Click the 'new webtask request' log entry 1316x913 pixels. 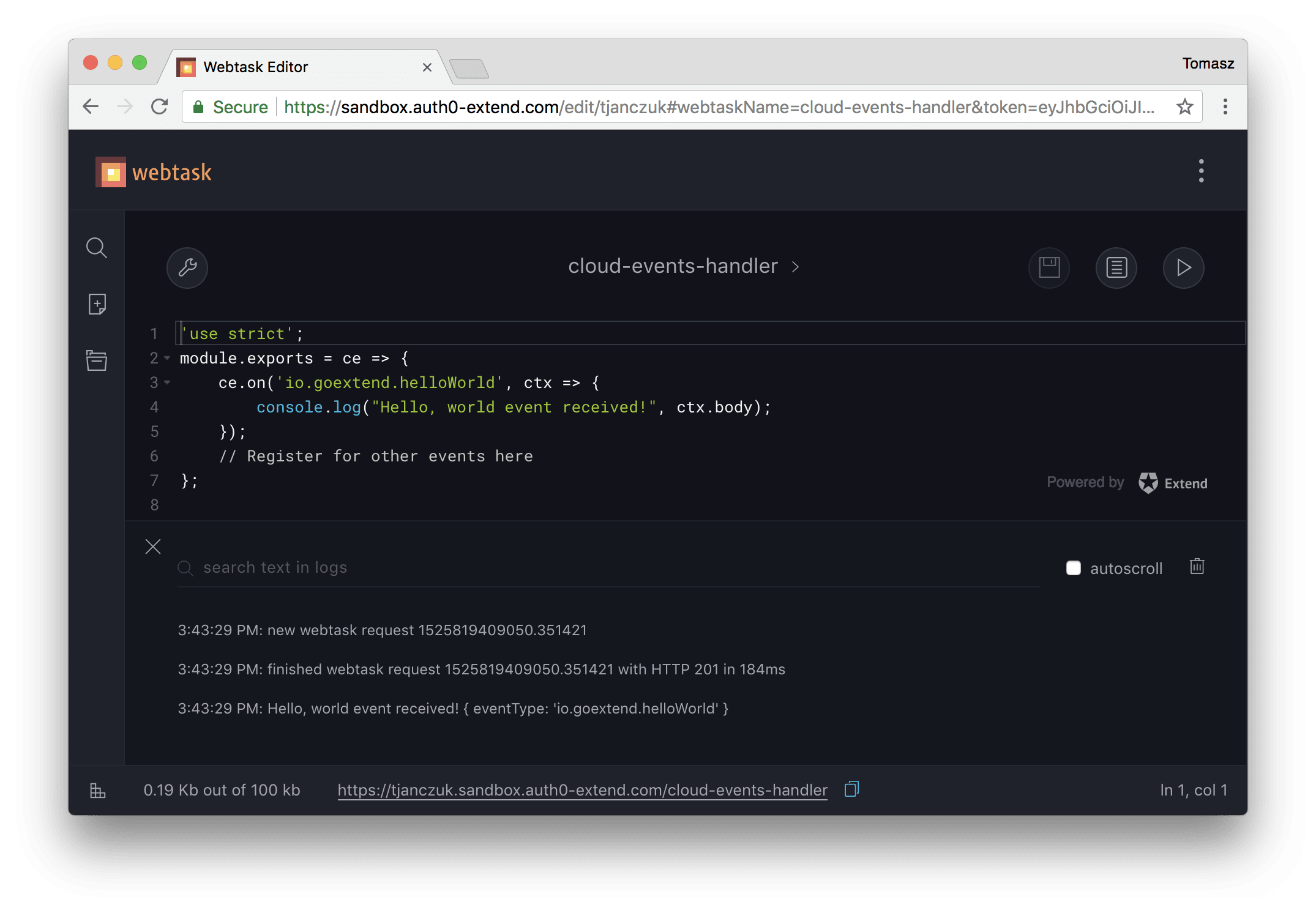click(383, 630)
